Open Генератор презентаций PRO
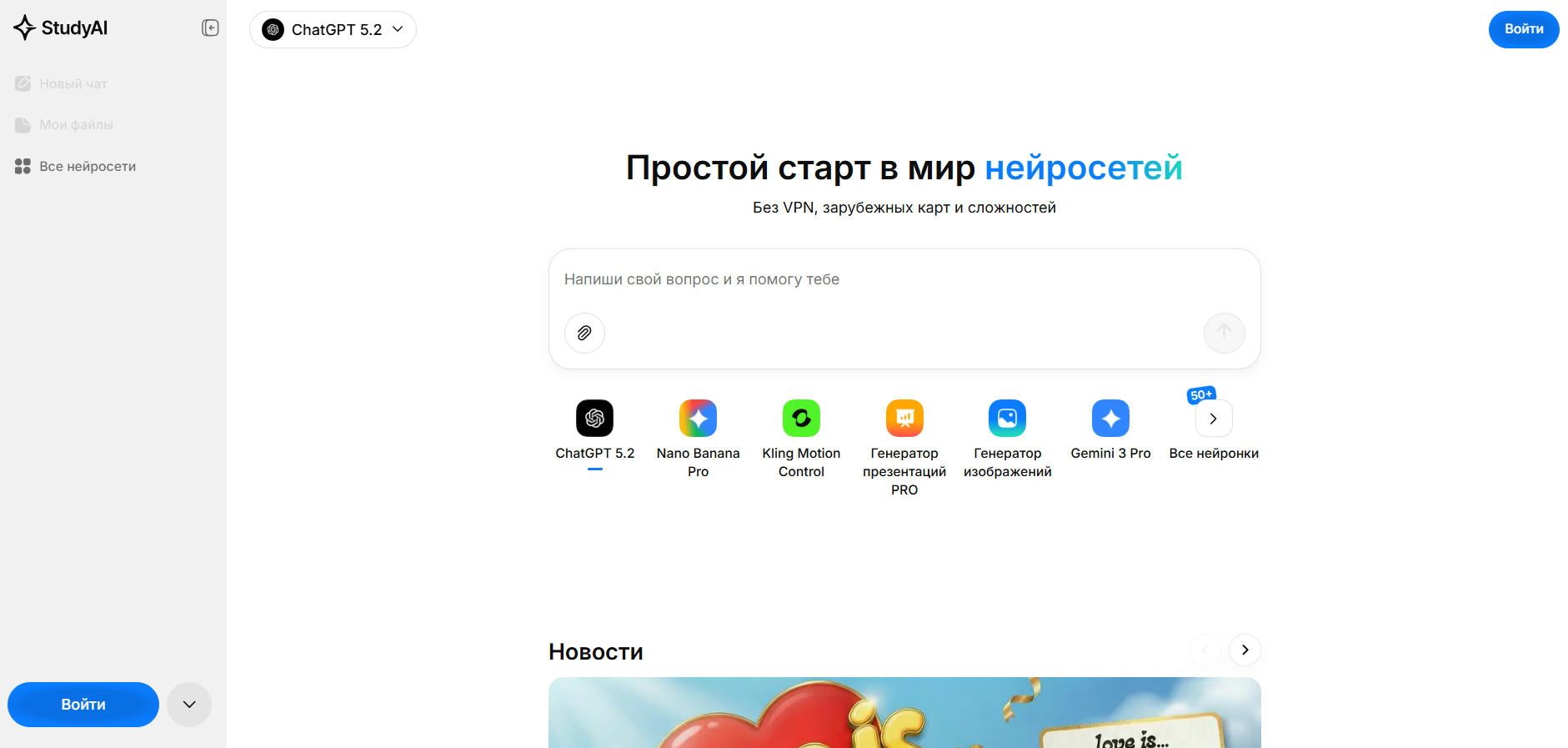The height and width of the screenshot is (748, 1568). [x=904, y=419]
